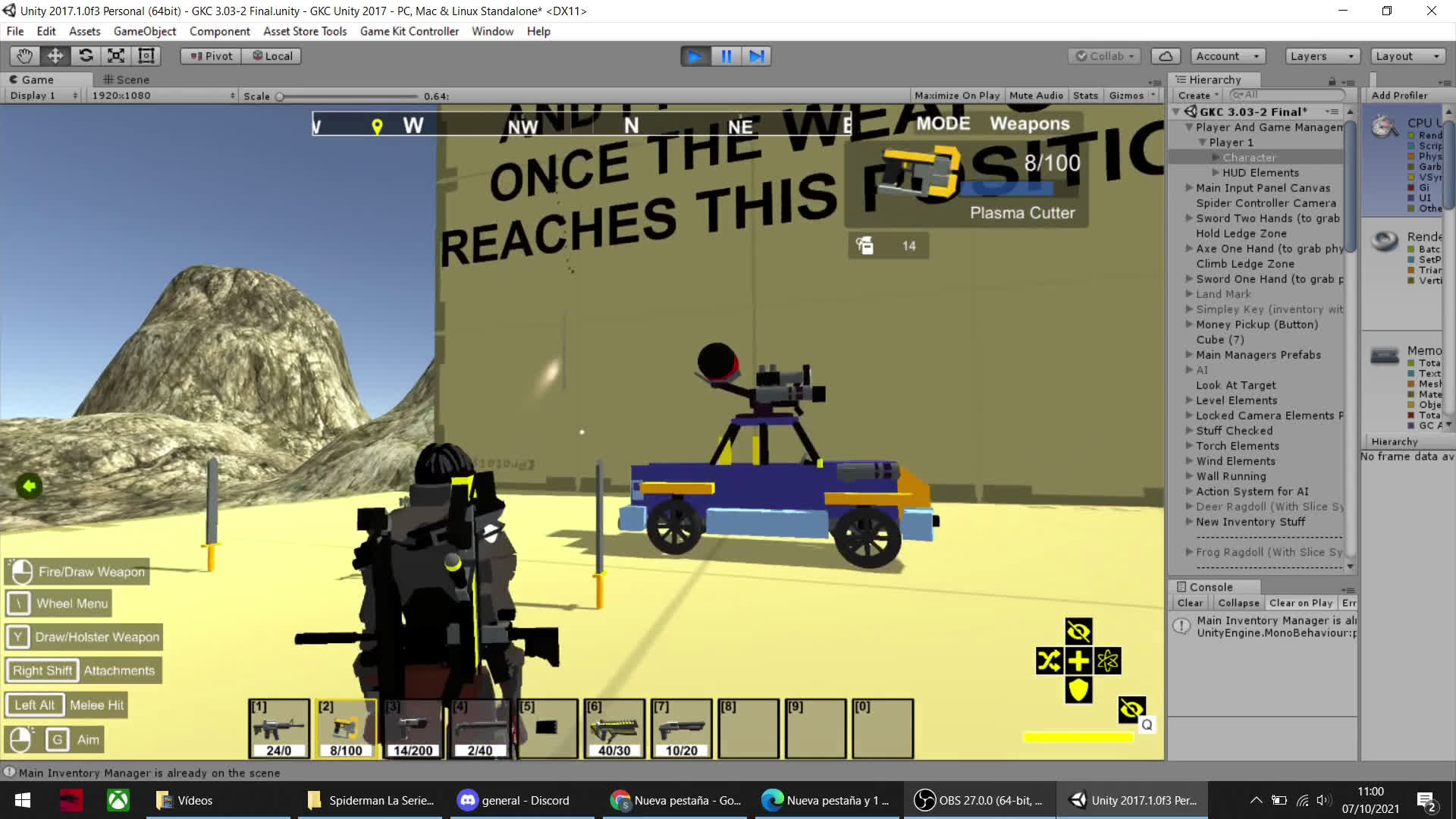The width and height of the screenshot is (1456, 819).
Task: Adjust the Game view Scale slider
Action: click(x=280, y=96)
